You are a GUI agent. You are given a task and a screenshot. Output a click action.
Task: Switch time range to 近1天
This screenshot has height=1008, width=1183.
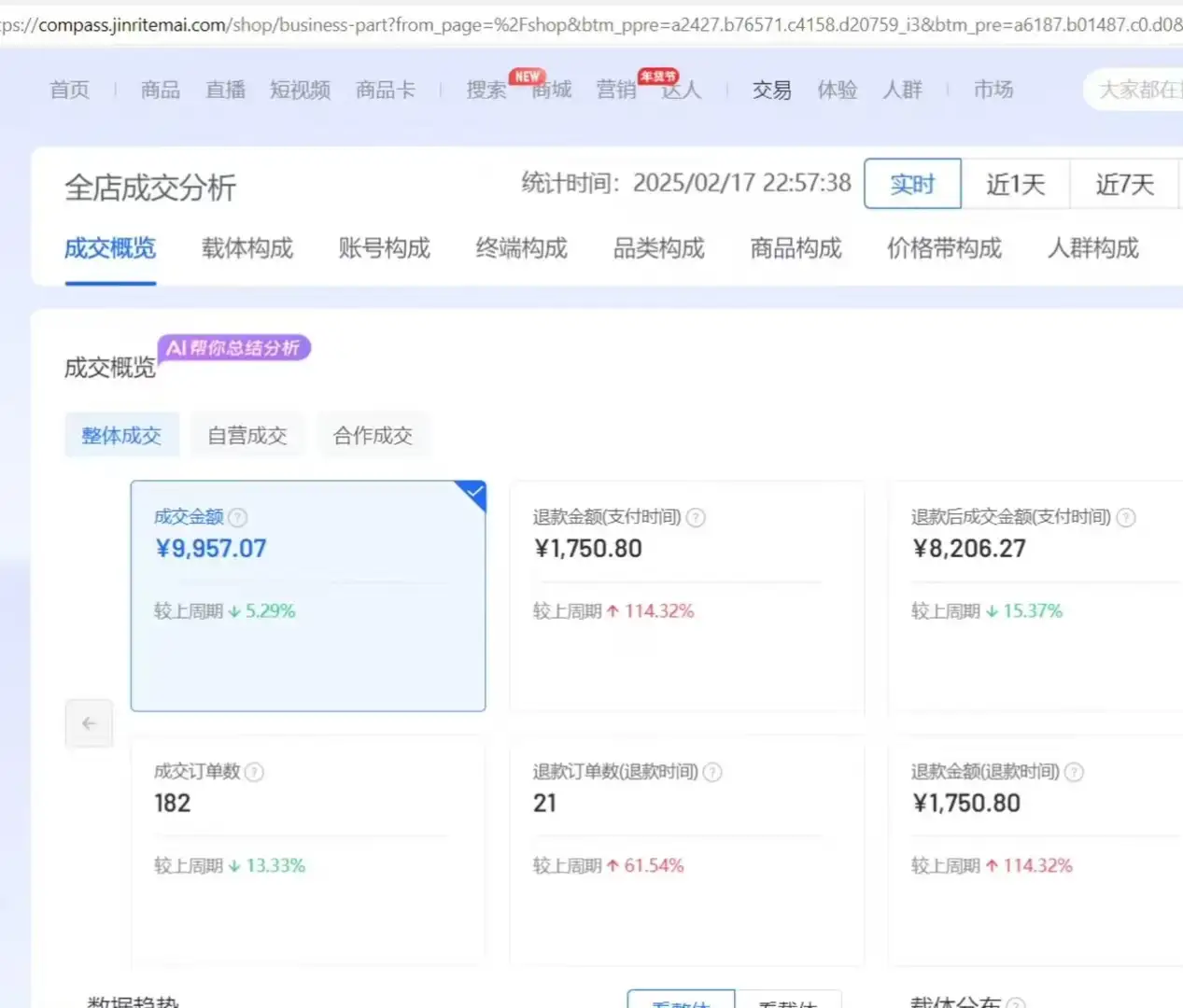pos(1015,184)
